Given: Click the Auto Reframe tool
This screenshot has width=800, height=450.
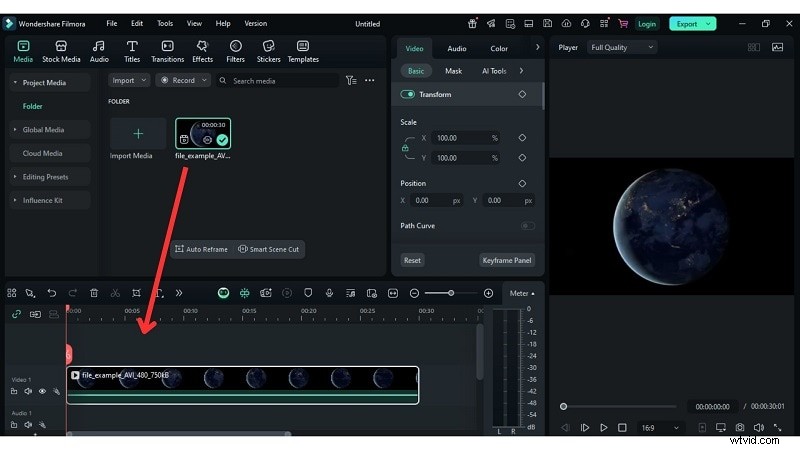Looking at the screenshot, I should tap(201, 249).
